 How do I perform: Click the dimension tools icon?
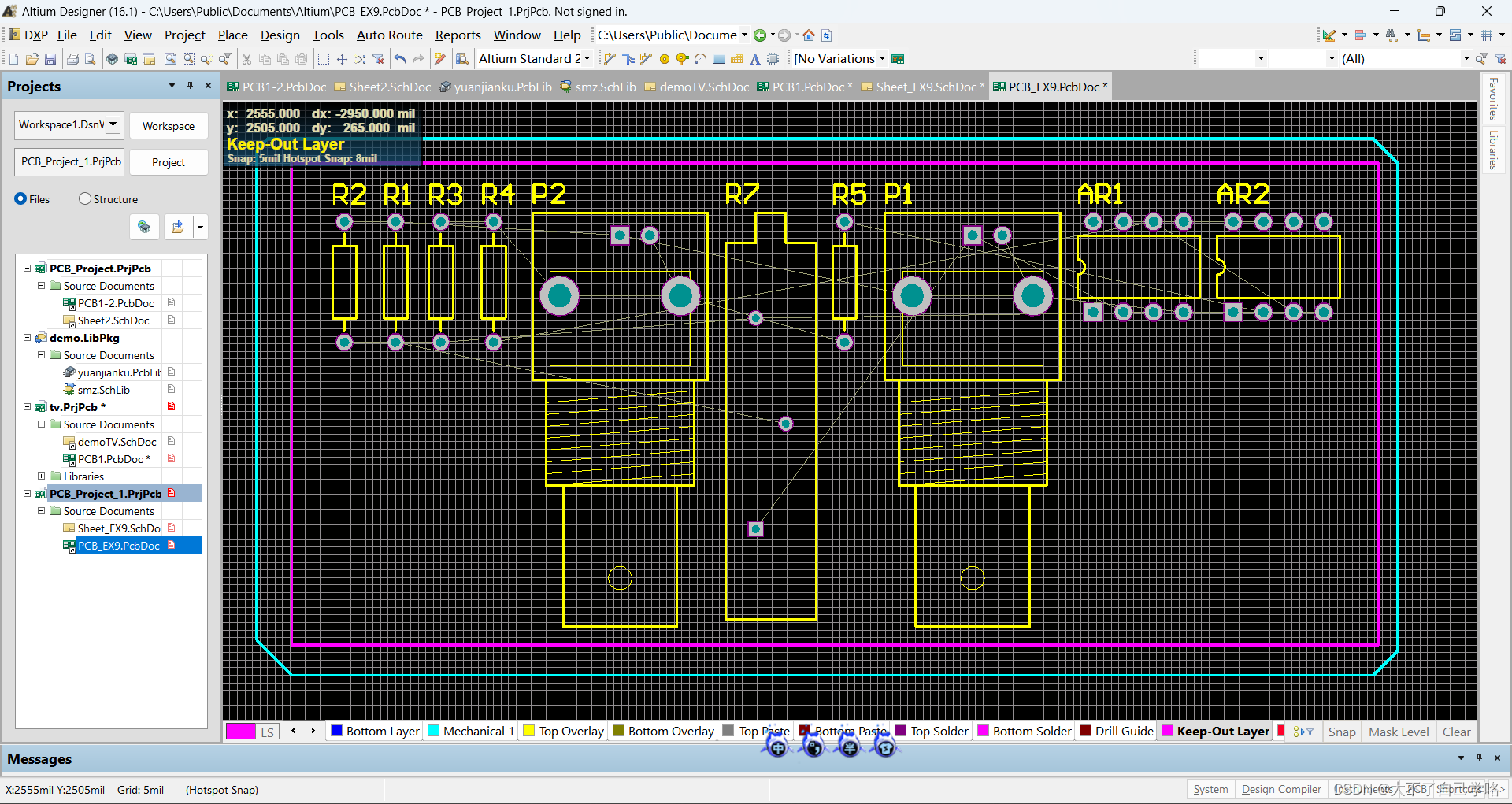(1424, 35)
